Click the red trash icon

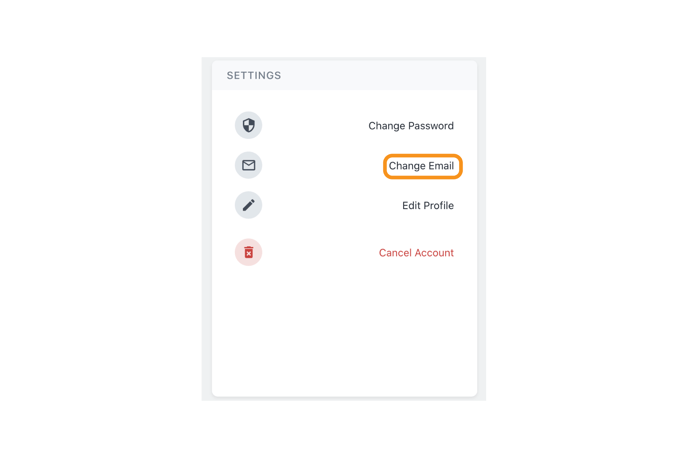point(248,252)
